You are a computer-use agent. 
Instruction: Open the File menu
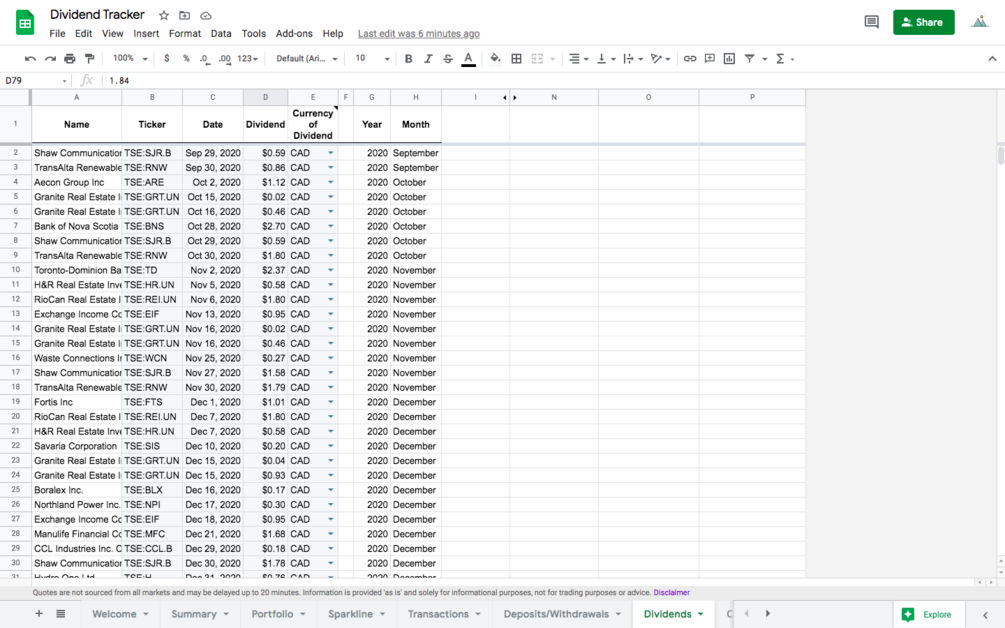[x=57, y=33]
